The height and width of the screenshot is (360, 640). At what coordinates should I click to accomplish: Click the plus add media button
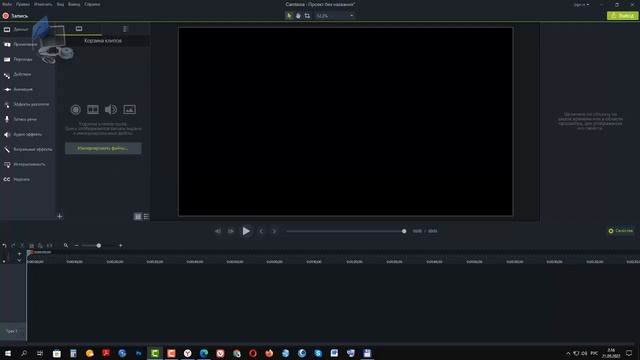(x=60, y=216)
